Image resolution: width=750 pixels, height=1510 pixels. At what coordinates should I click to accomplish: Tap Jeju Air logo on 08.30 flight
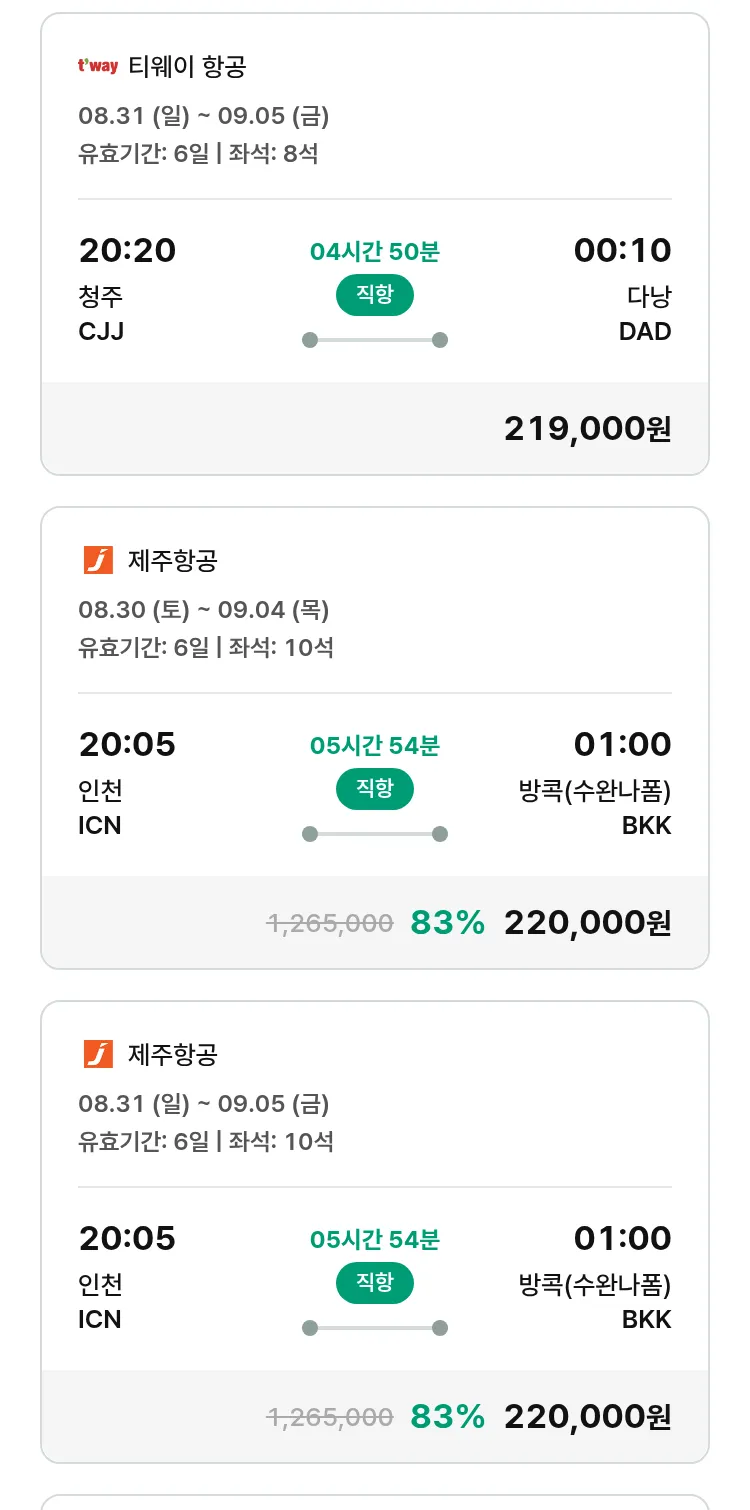click(x=98, y=560)
